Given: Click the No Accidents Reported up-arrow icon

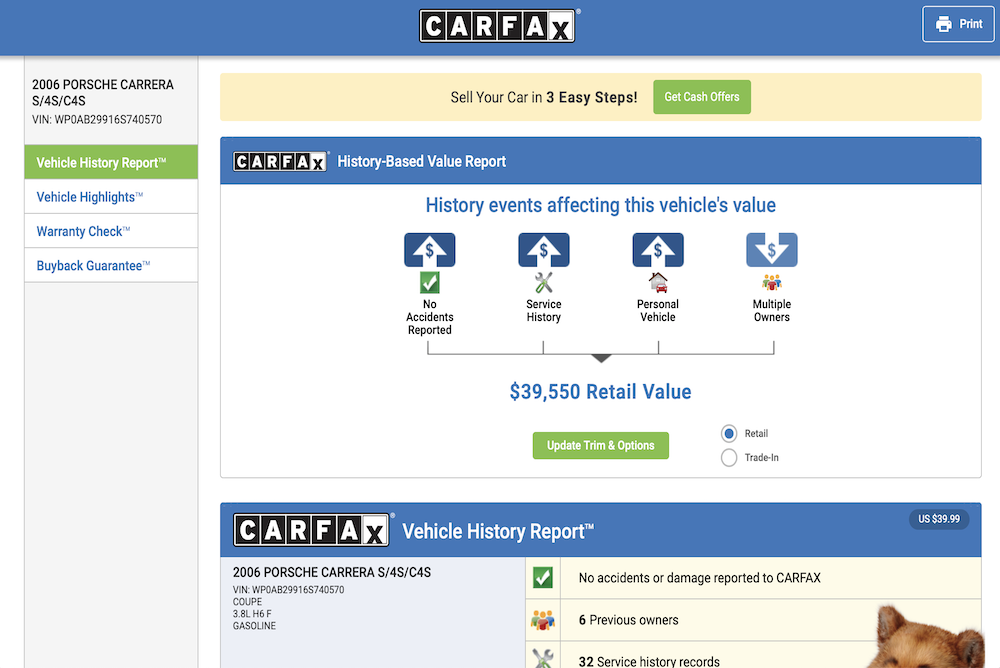Looking at the screenshot, I should tap(429, 250).
